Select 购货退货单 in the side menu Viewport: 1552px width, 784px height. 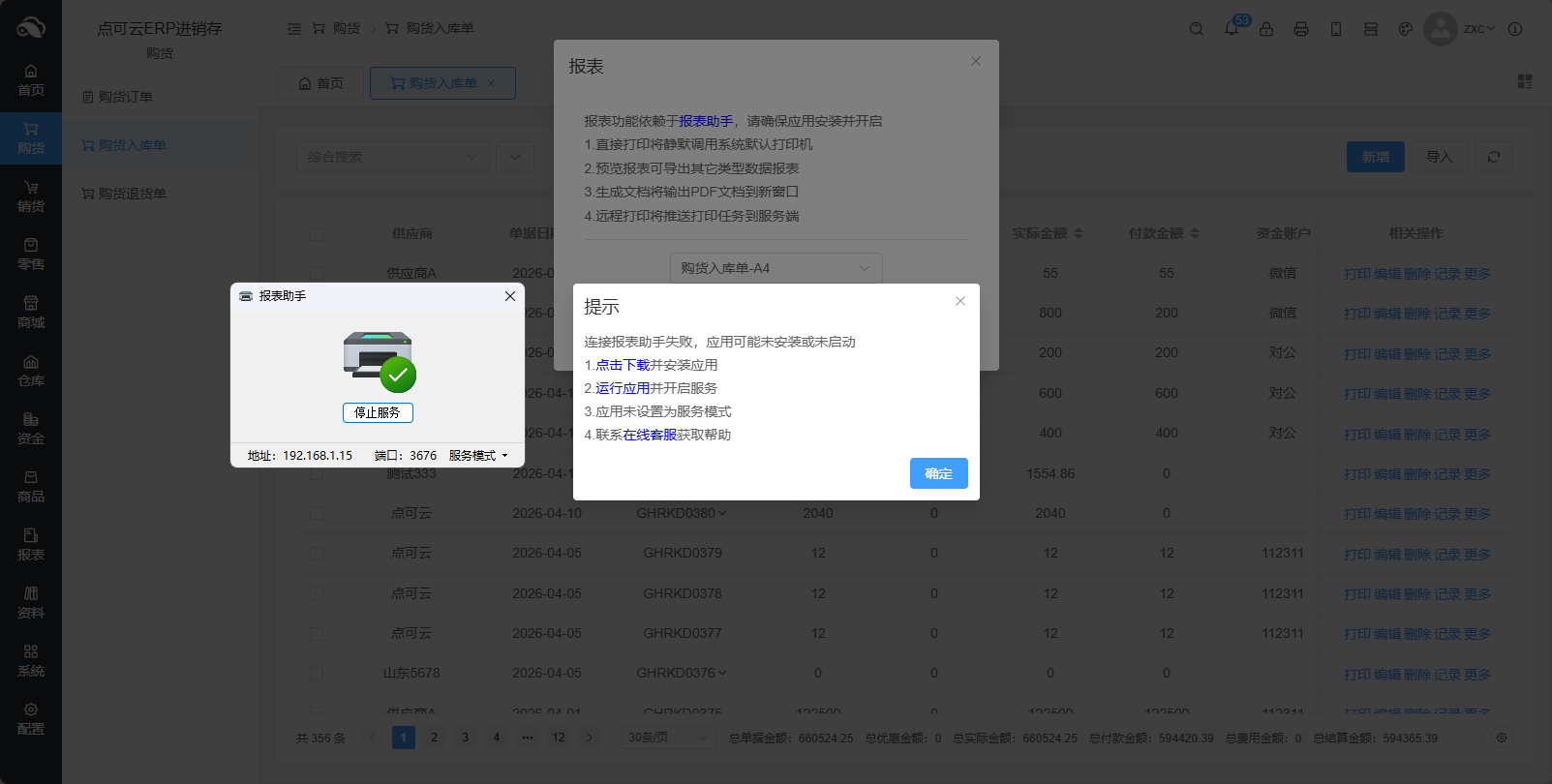click(132, 194)
